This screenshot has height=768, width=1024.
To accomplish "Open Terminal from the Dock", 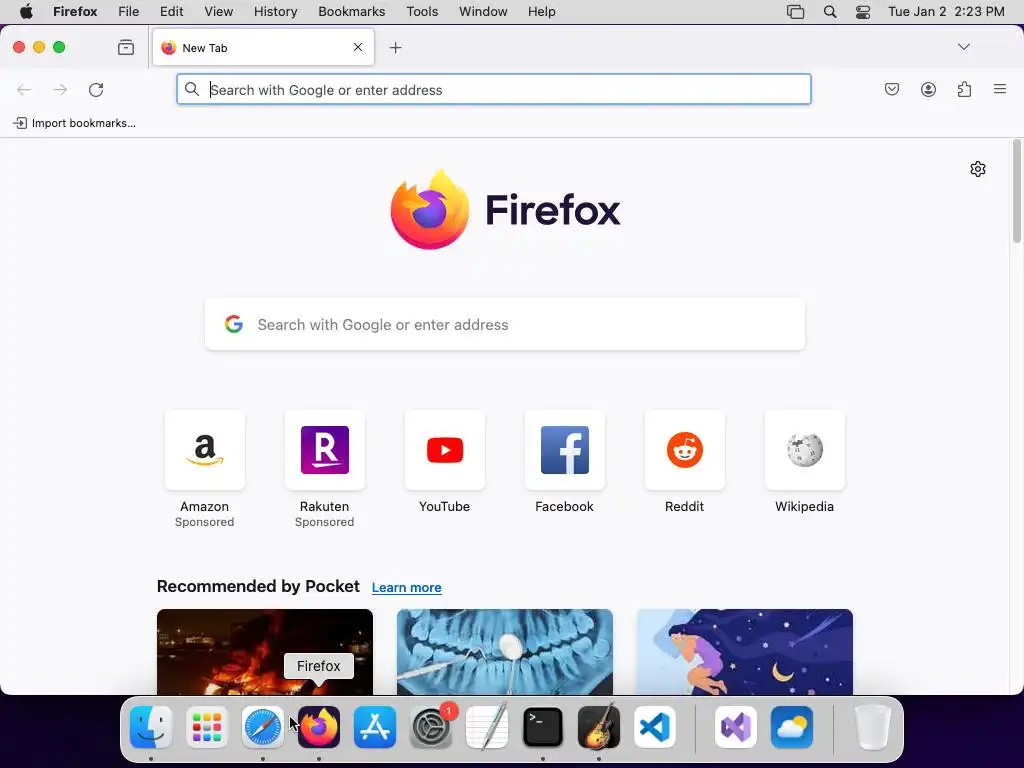I will click(543, 727).
